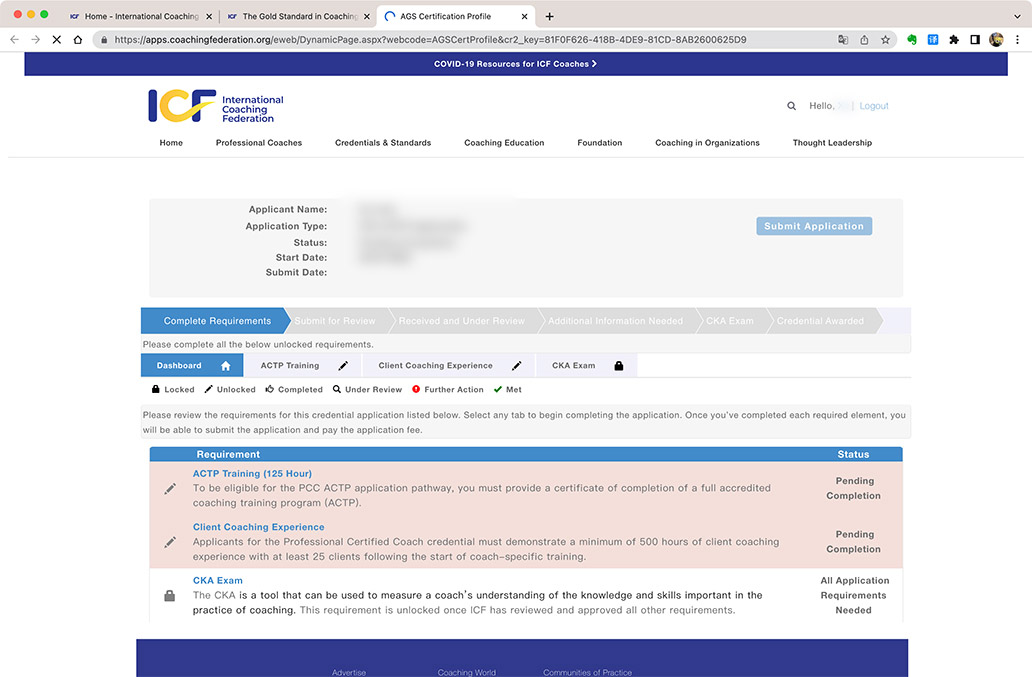Open the browser Extensions puzzle icon
Image resolution: width=1032 pixels, height=677 pixels.
(x=954, y=40)
